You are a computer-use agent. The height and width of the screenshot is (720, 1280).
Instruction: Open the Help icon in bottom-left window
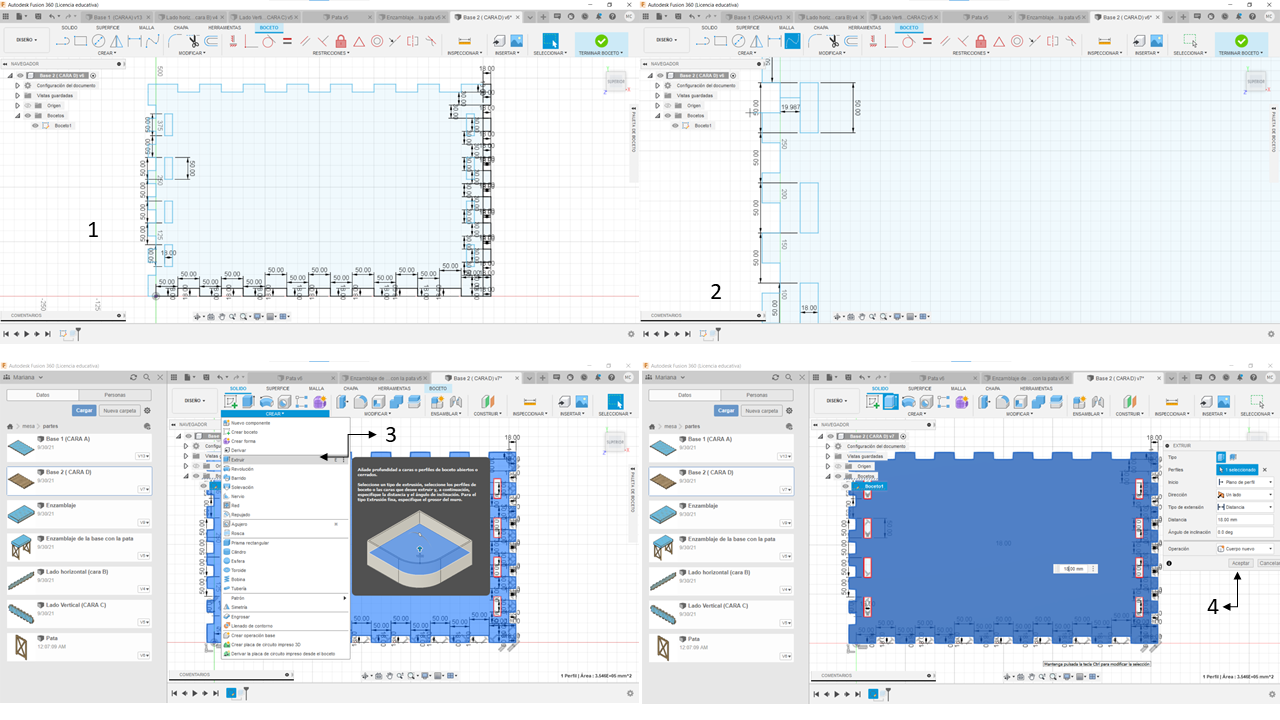[609, 377]
